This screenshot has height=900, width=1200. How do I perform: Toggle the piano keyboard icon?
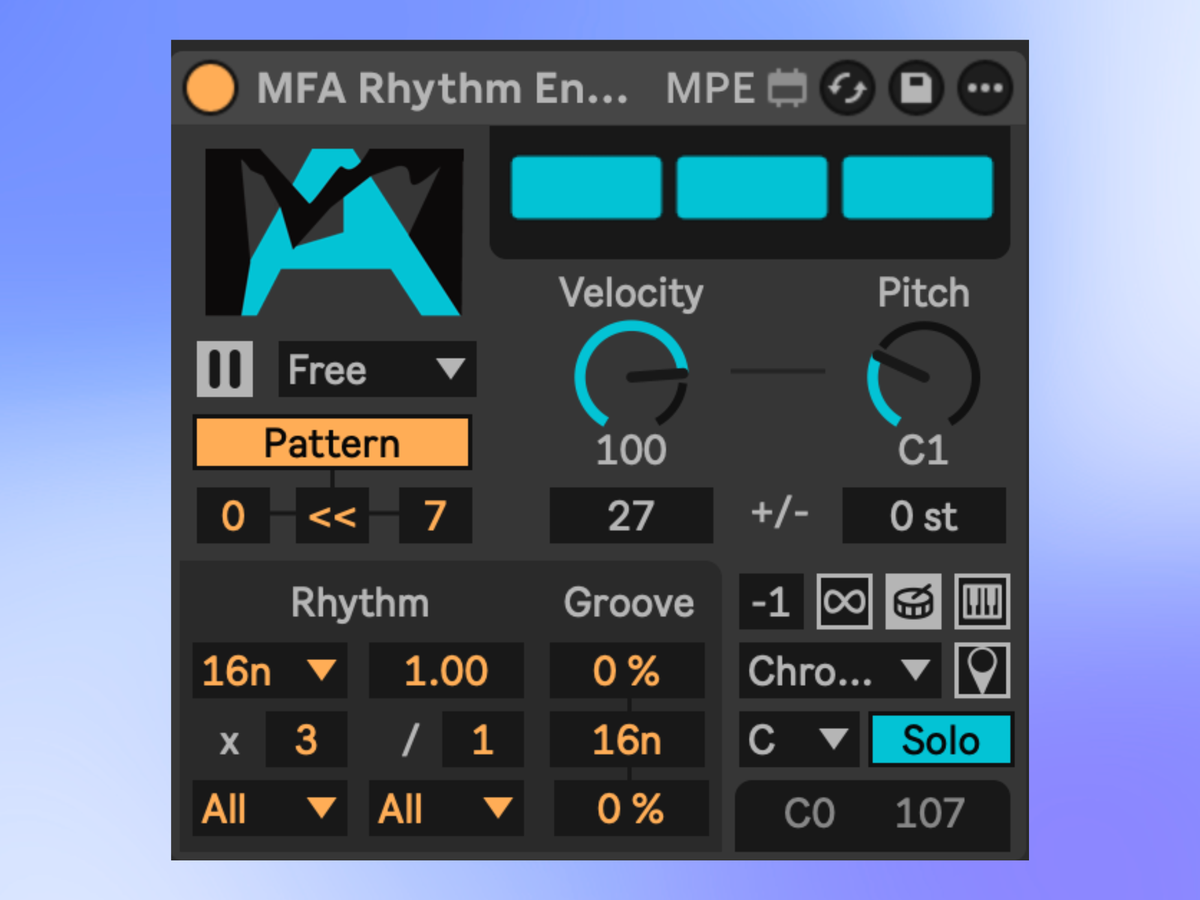coord(982,602)
